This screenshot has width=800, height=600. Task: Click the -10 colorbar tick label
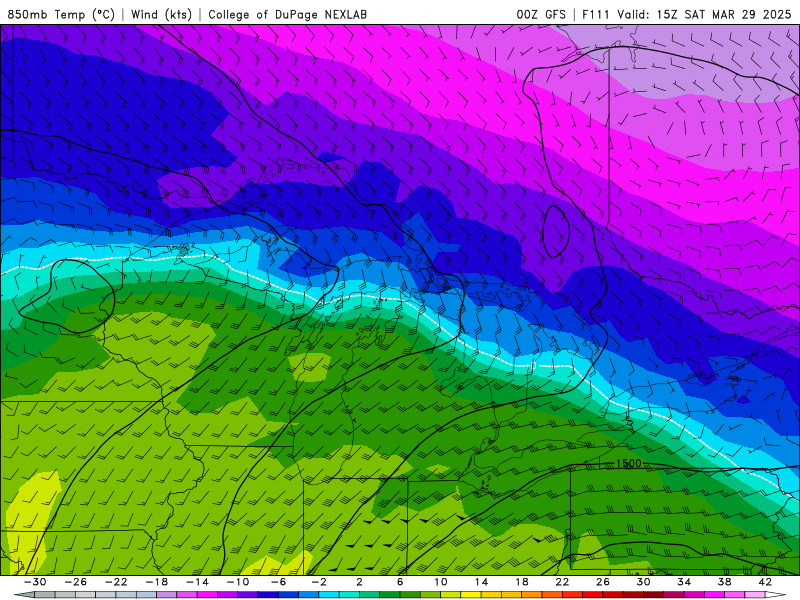click(238, 582)
